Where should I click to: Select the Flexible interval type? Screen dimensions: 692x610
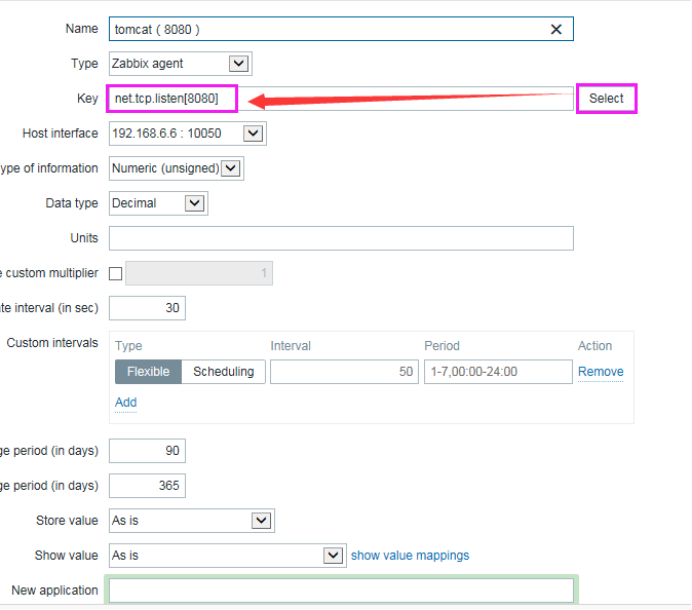tap(148, 372)
